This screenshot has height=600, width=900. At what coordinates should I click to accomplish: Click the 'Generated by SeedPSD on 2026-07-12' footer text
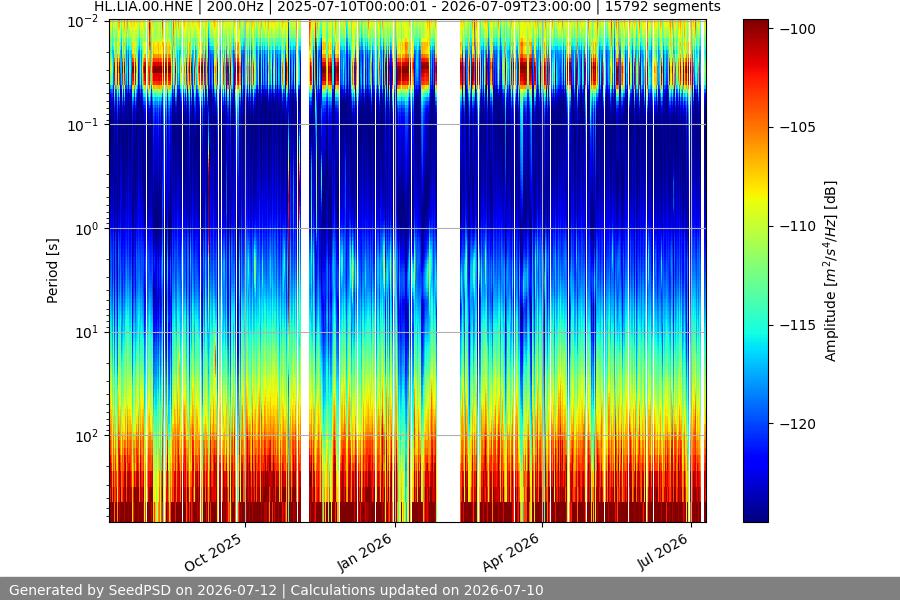coord(143,590)
